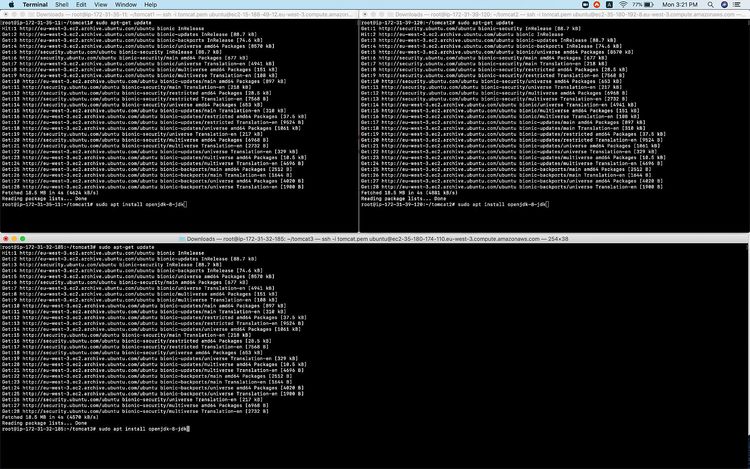Close the tomcat3 terminal window with red button
Screen dimensions: 750x469
pos(6,239)
